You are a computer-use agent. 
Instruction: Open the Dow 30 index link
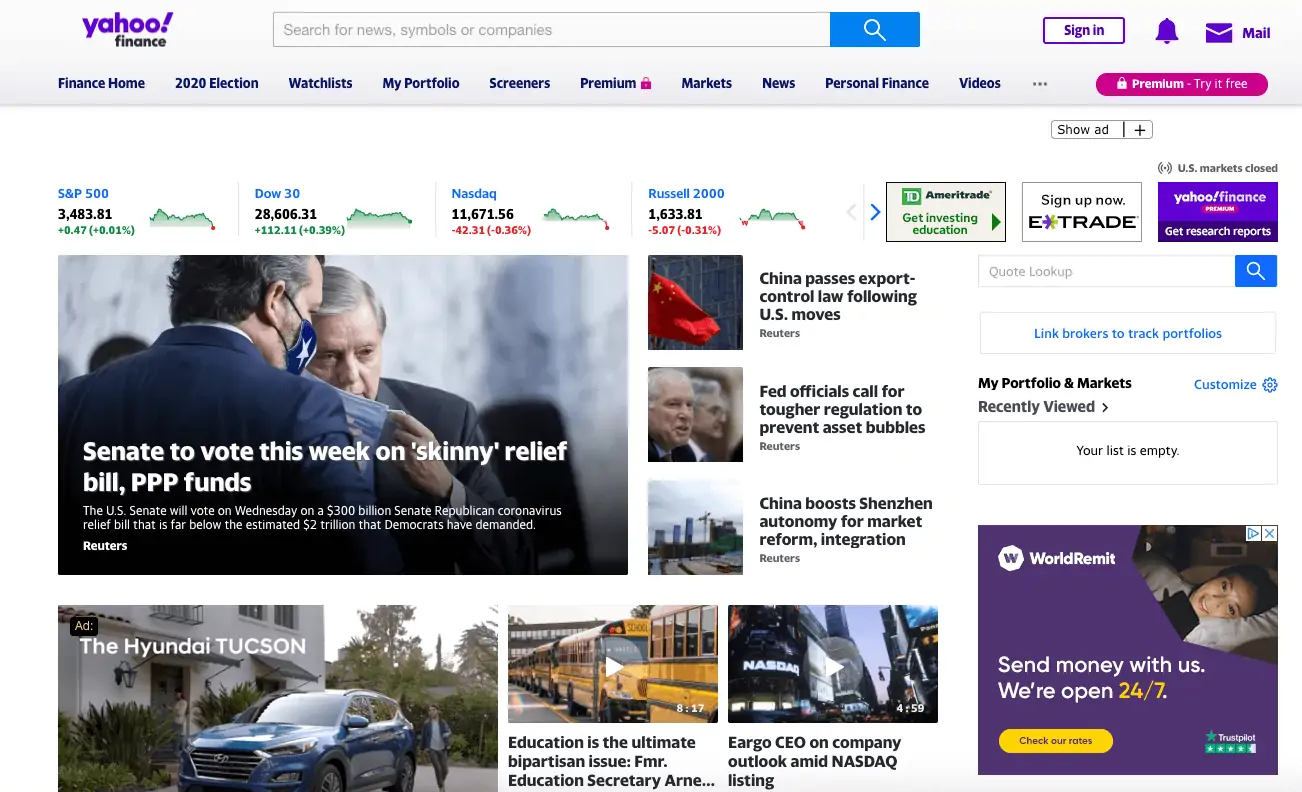click(277, 193)
